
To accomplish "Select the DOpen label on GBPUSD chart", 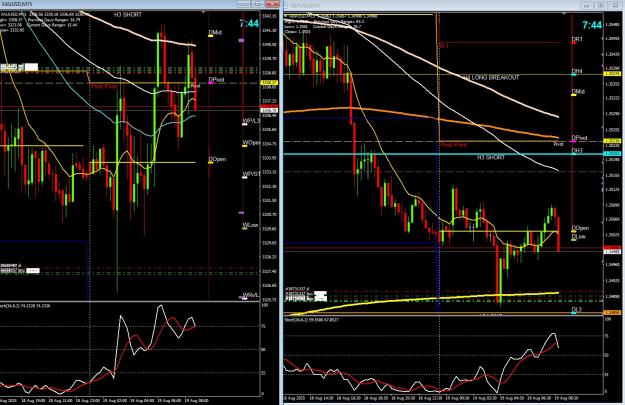I will click(x=580, y=228).
